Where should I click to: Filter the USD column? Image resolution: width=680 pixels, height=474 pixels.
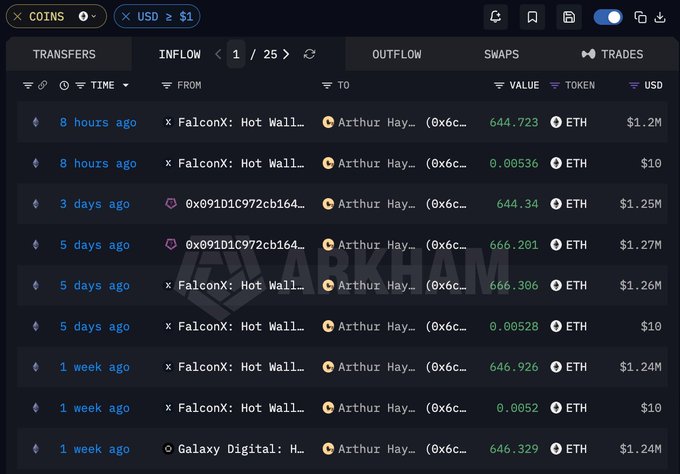(634, 85)
